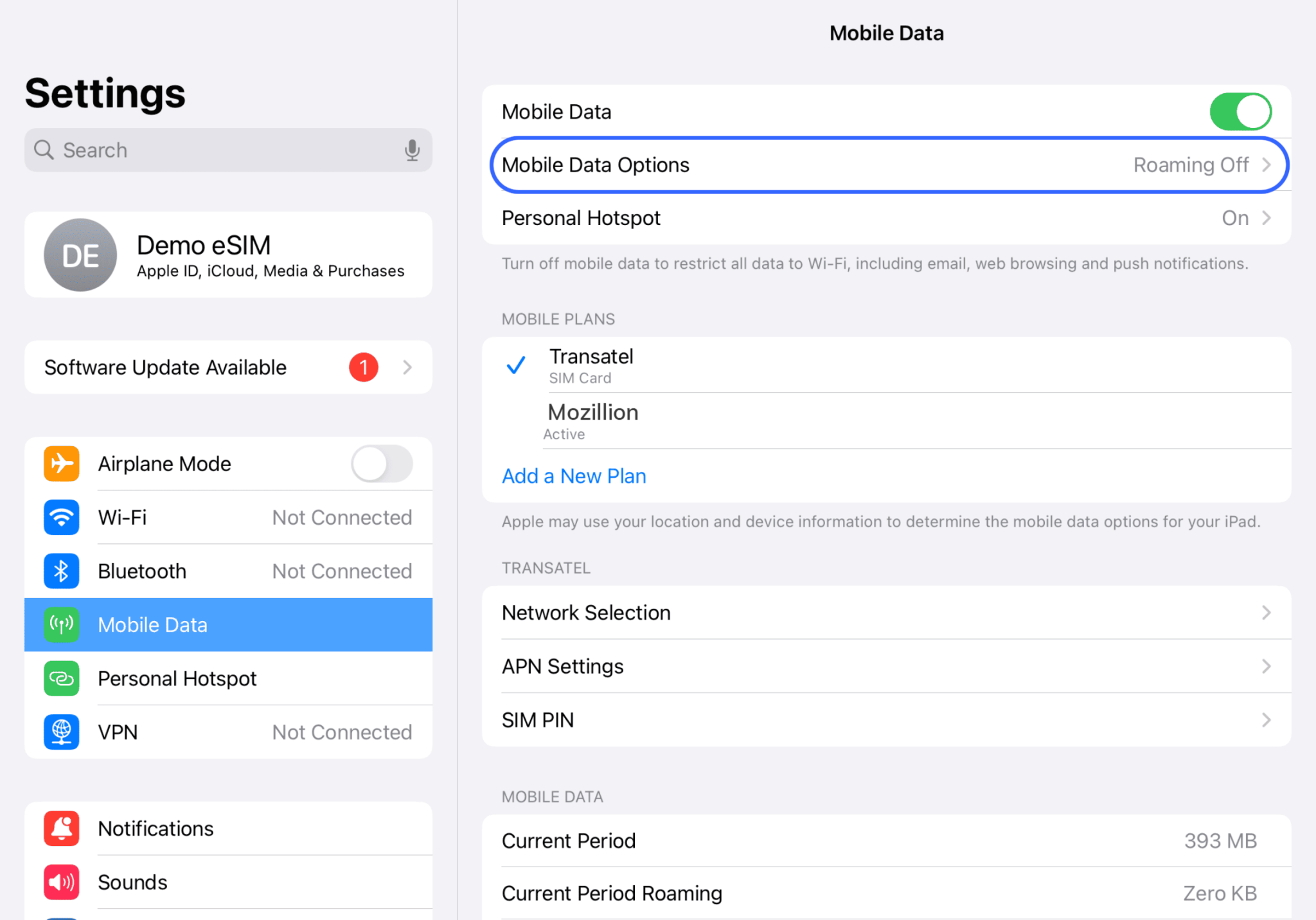Tap the VPN globe icon
The width and height of the screenshot is (1316, 920).
(x=62, y=732)
